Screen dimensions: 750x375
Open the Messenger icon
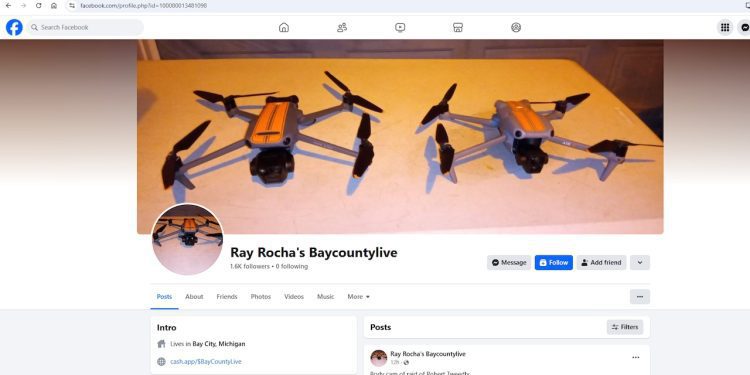pyautogui.click(x=745, y=27)
